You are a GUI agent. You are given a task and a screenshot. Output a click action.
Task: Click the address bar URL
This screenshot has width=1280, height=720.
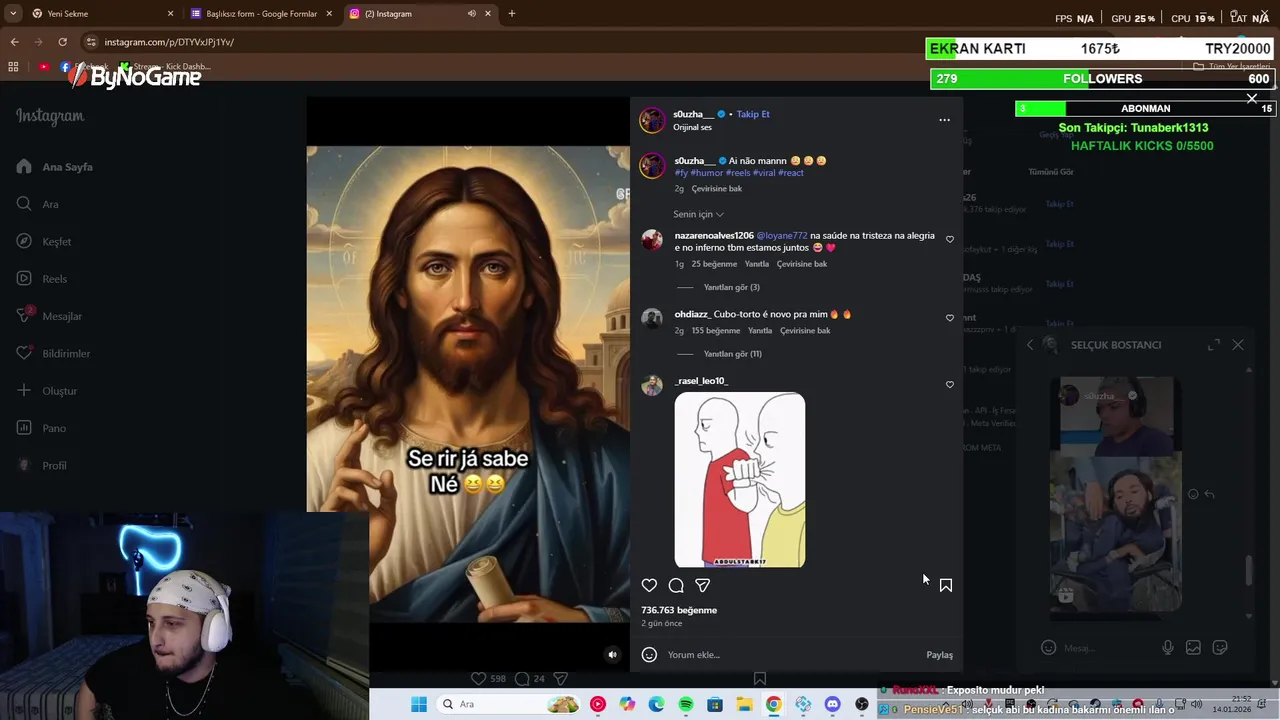[169, 42]
